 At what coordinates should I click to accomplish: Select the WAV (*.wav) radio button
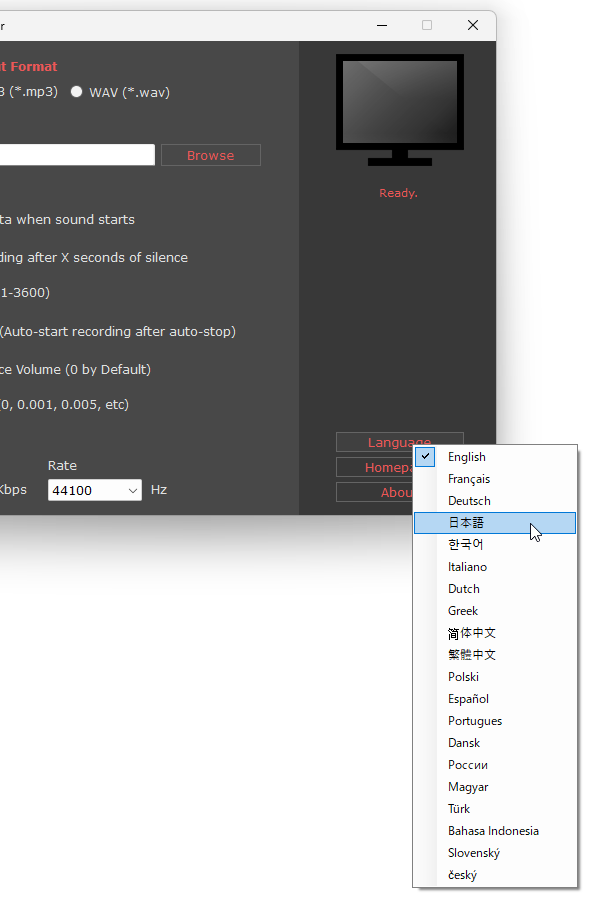click(x=76, y=92)
